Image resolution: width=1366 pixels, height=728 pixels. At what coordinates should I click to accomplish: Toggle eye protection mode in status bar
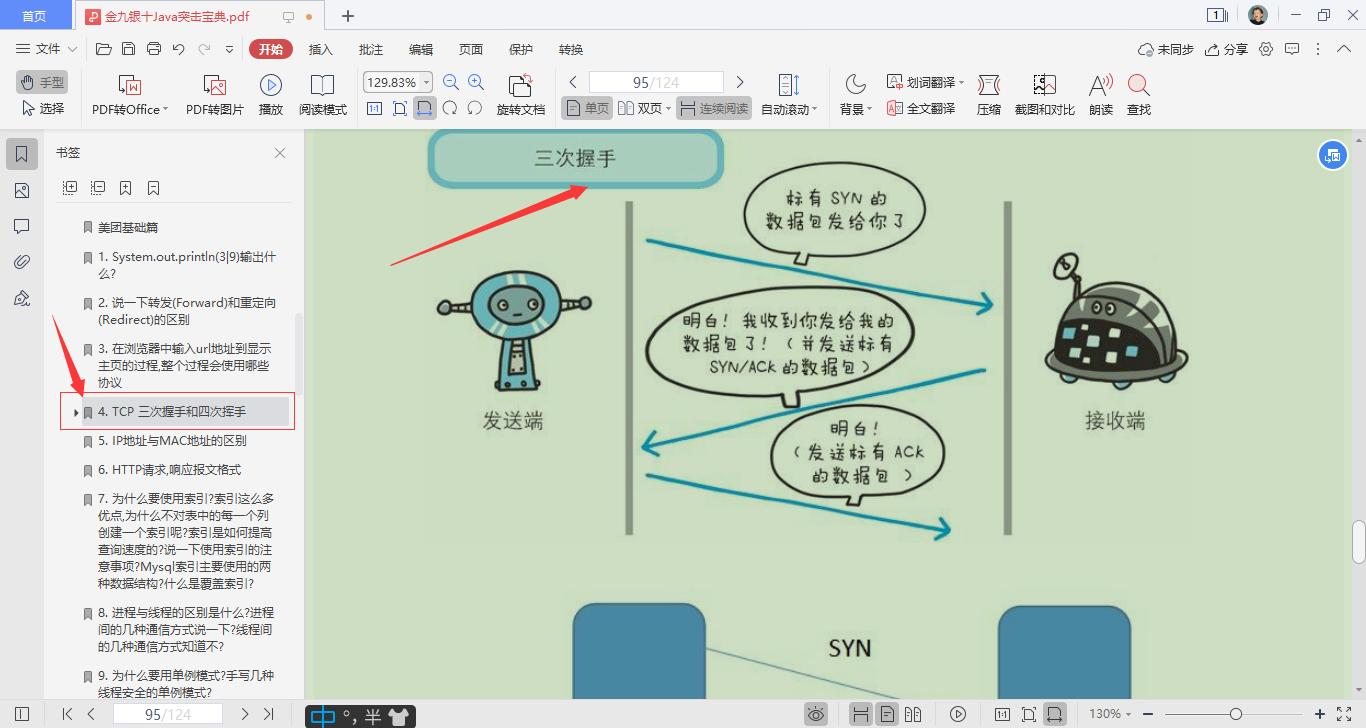tap(817, 714)
